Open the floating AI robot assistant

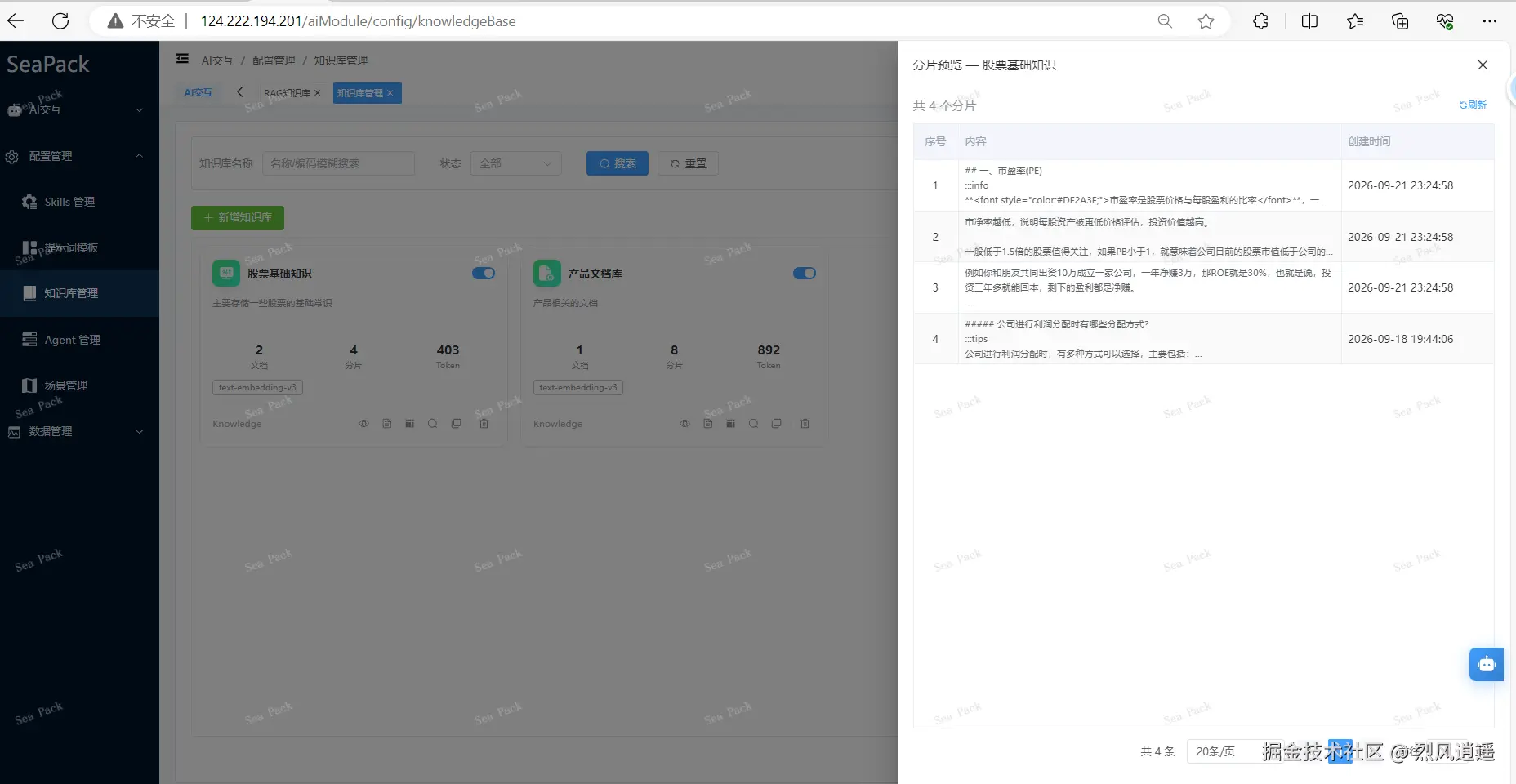pos(1486,664)
